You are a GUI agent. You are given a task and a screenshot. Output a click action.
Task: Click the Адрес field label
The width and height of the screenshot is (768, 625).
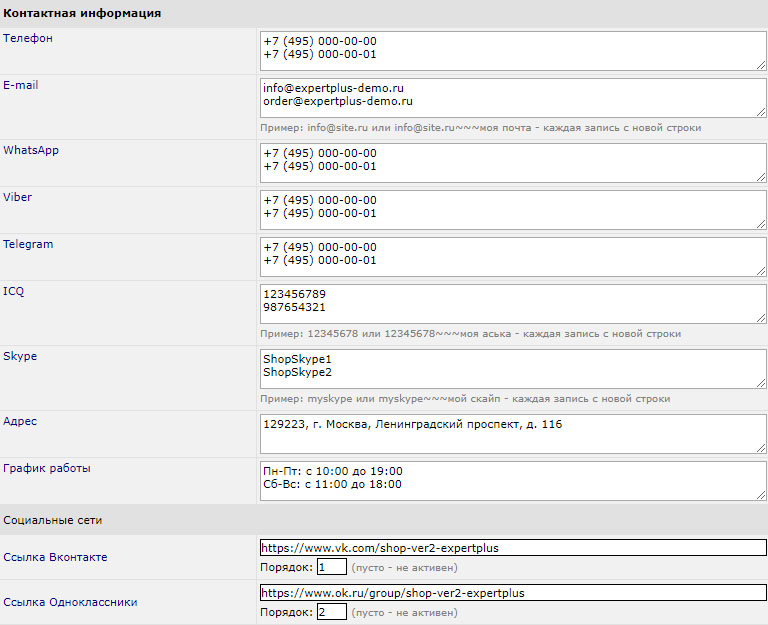tap(20, 421)
